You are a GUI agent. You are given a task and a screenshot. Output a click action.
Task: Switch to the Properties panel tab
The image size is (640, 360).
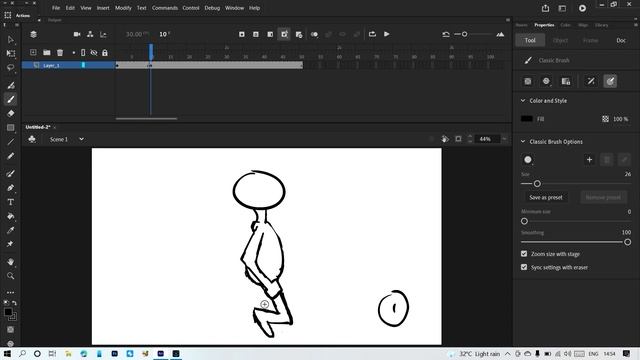point(544,25)
